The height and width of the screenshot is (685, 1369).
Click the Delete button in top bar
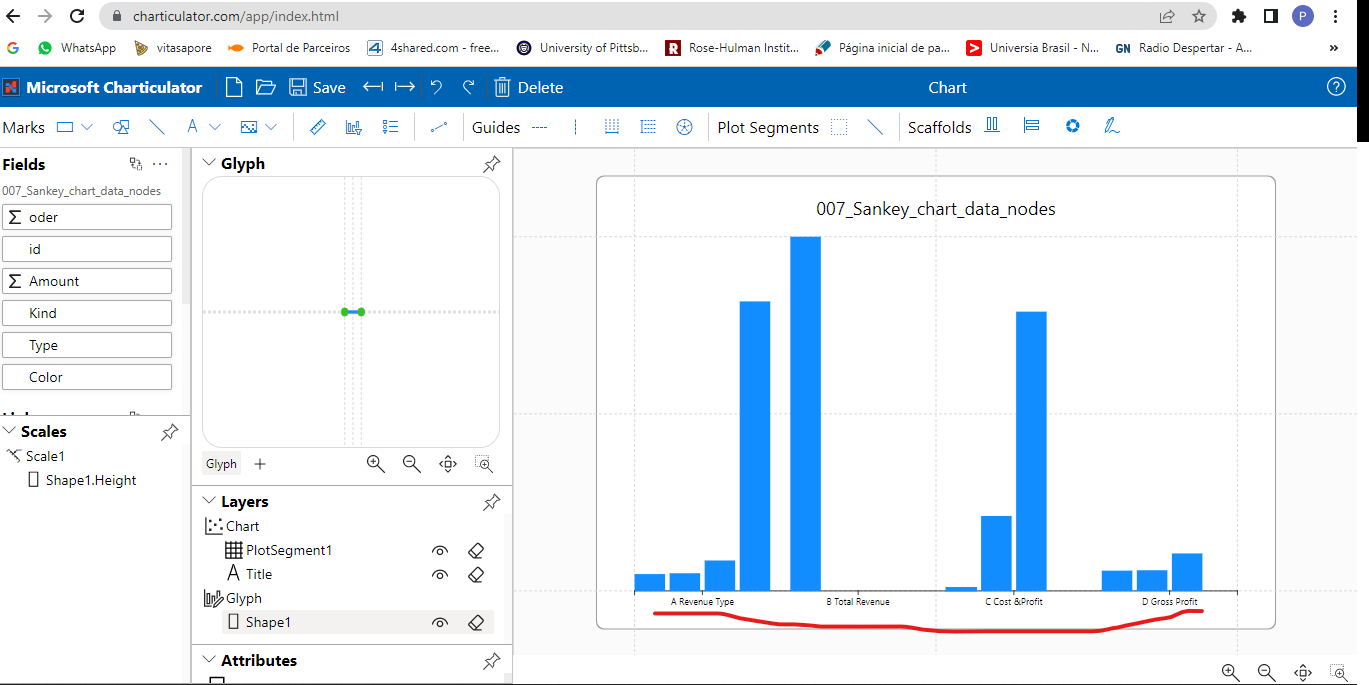tap(529, 87)
